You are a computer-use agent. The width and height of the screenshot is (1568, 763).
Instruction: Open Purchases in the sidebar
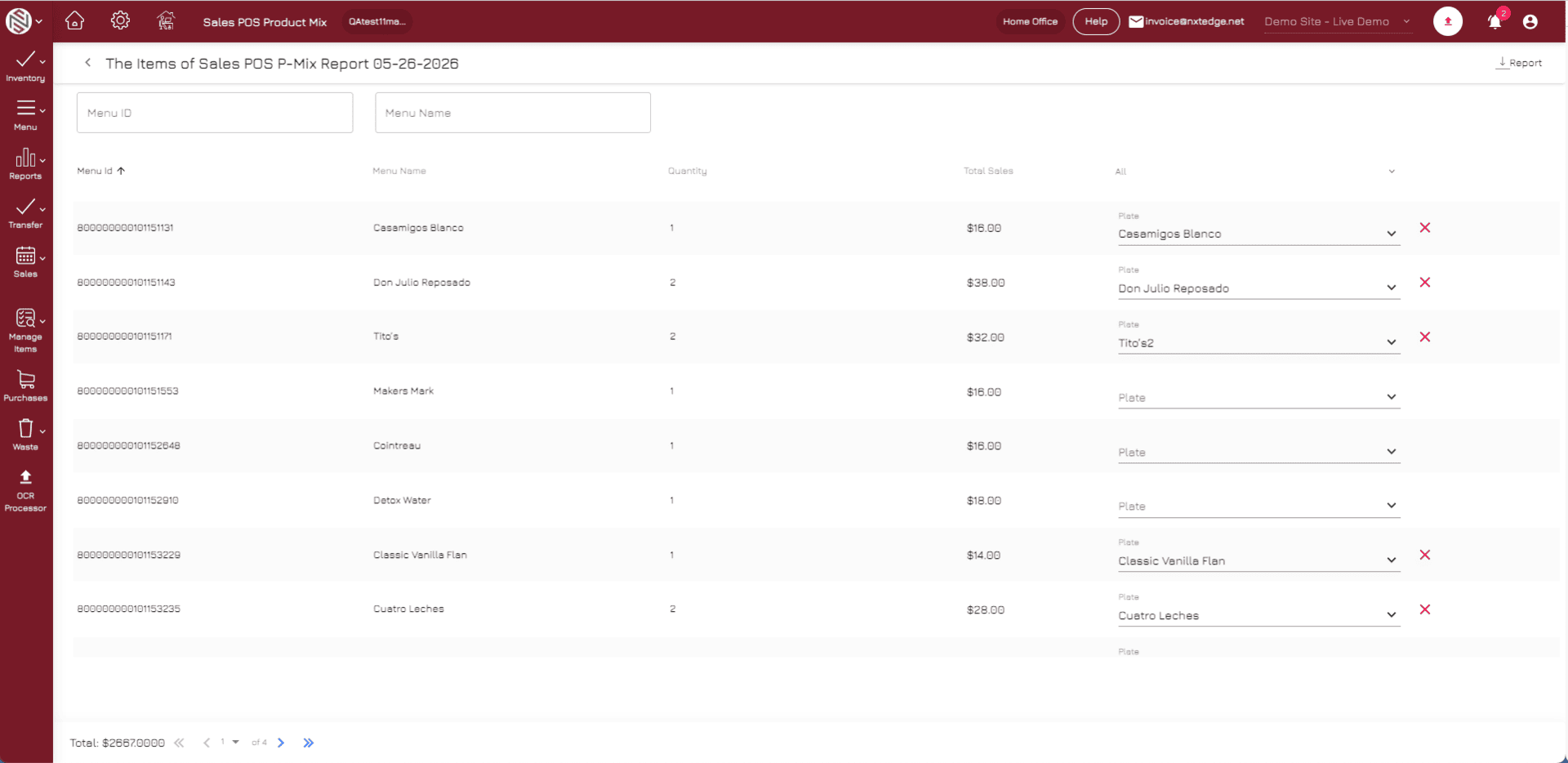tap(25, 386)
